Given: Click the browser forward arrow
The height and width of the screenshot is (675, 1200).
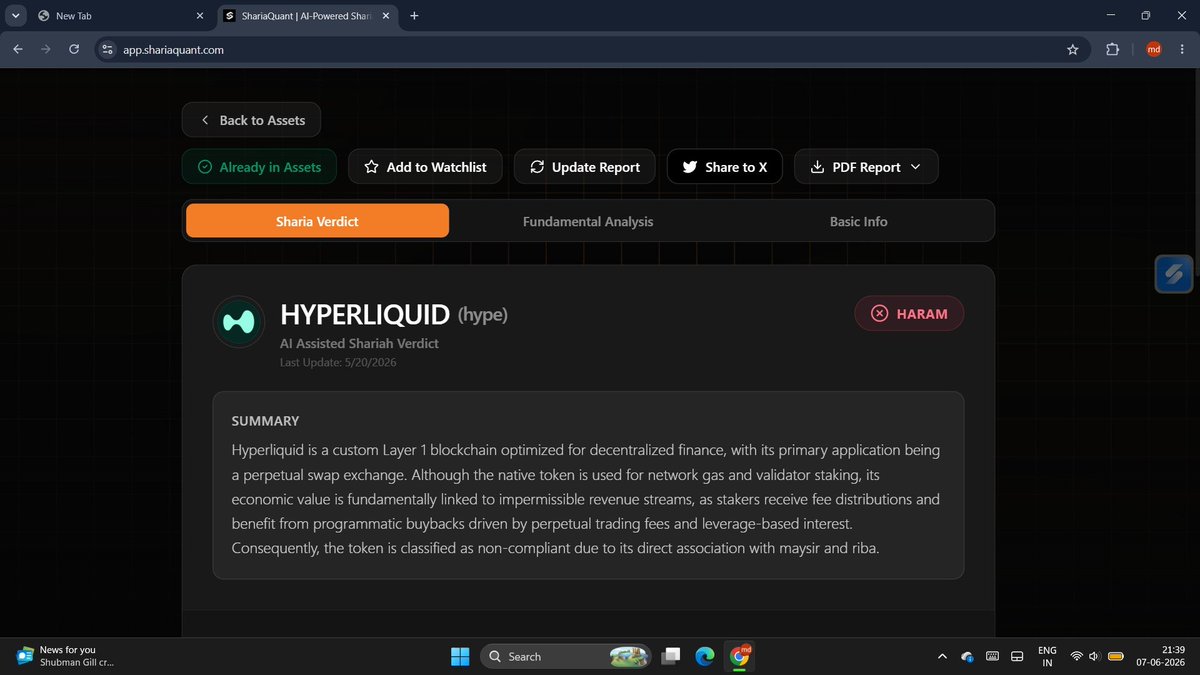Looking at the screenshot, I should 46,49.
